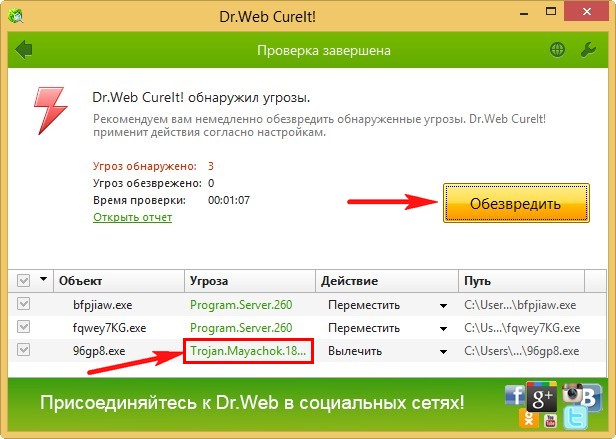Maximize the Dr.Web CureIt! window
The image size is (616, 439).
(551, 11)
